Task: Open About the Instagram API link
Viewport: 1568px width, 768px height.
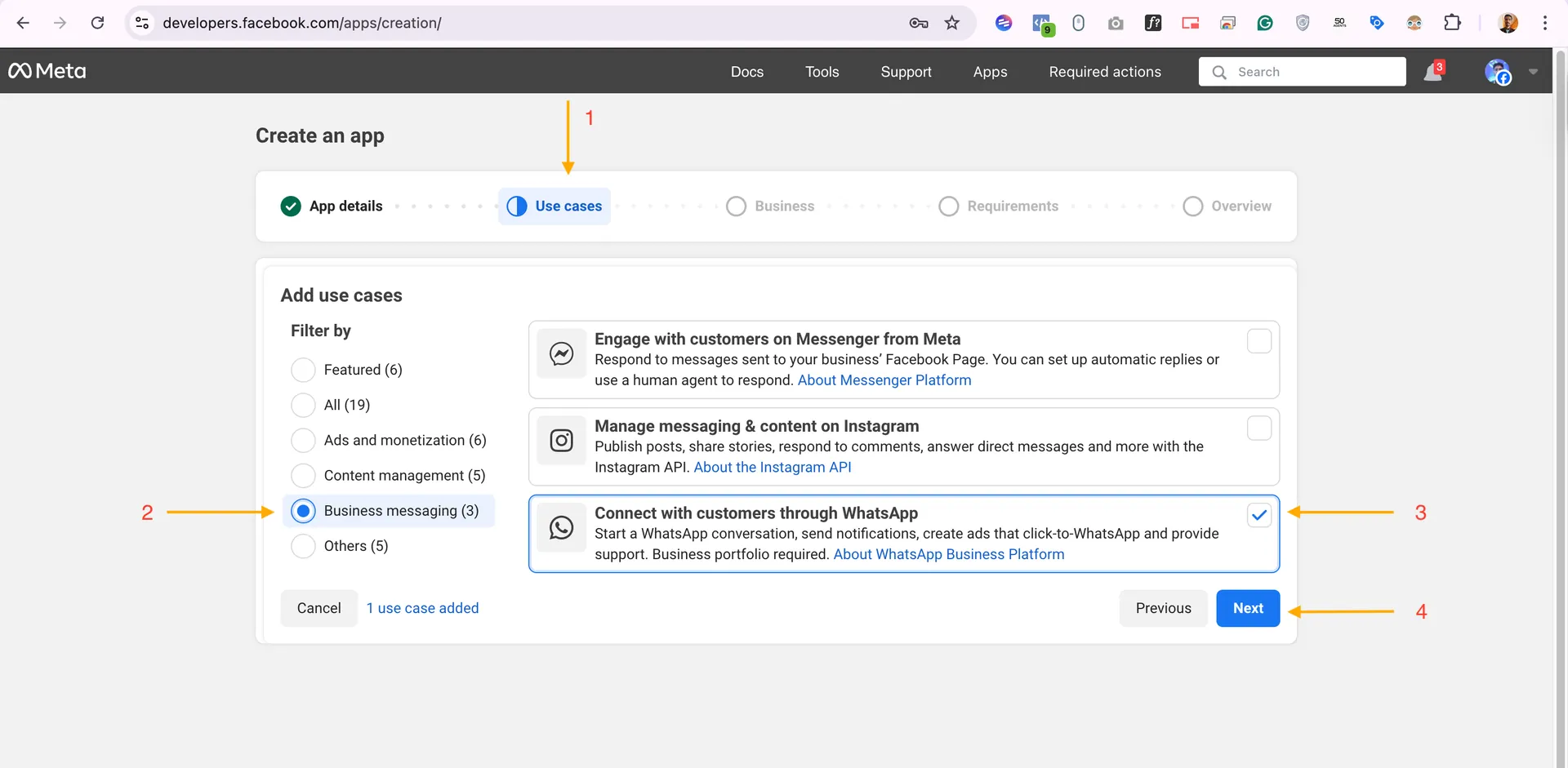Action: [773, 468]
